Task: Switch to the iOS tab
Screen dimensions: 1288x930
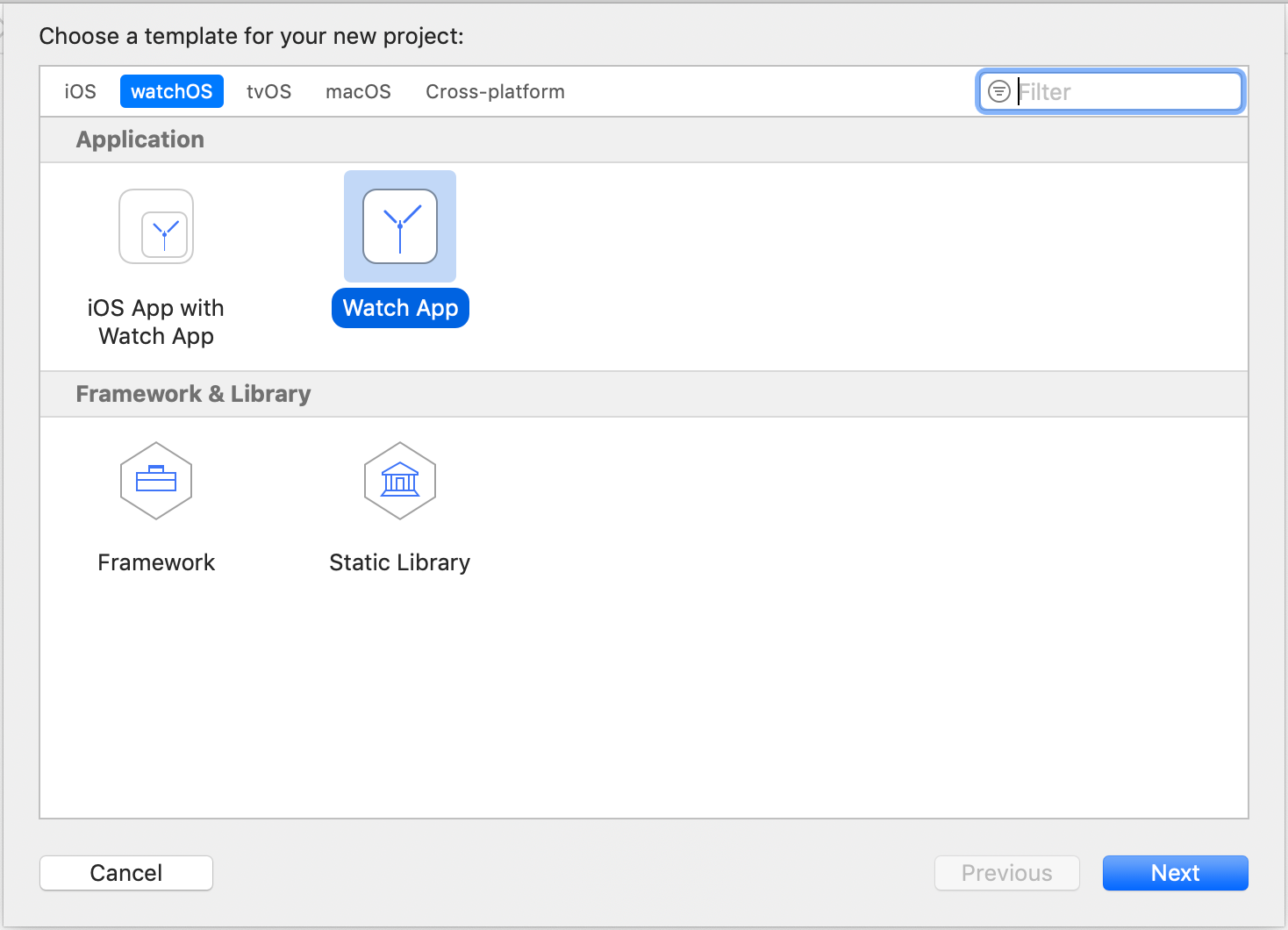Action: click(x=81, y=91)
